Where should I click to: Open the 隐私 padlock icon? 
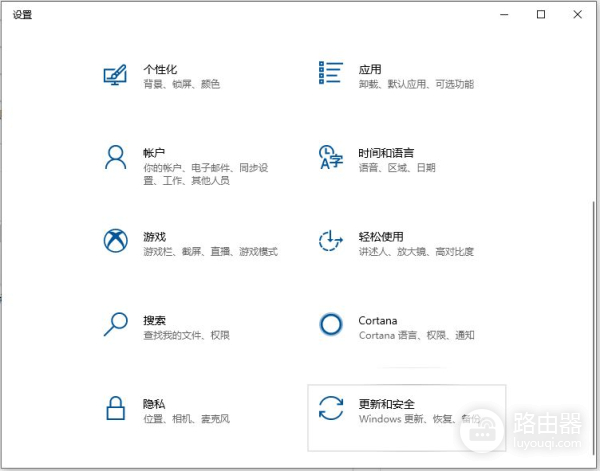click(116, 408)
